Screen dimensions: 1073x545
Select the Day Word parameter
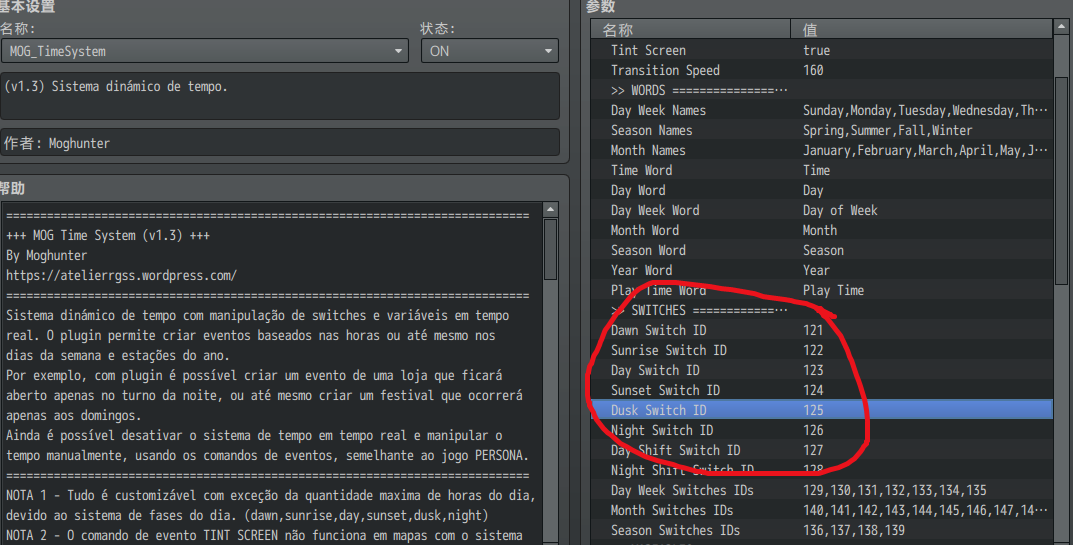tap(822, 190)
